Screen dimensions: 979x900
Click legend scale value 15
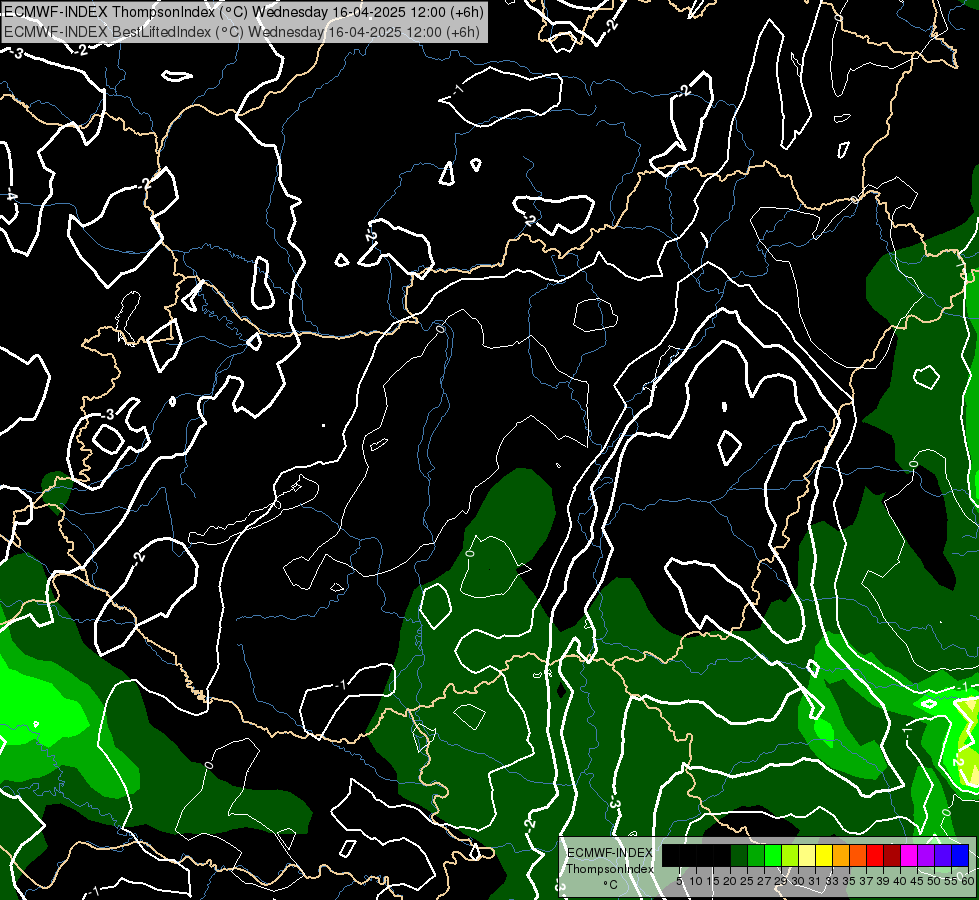[713, 881]
